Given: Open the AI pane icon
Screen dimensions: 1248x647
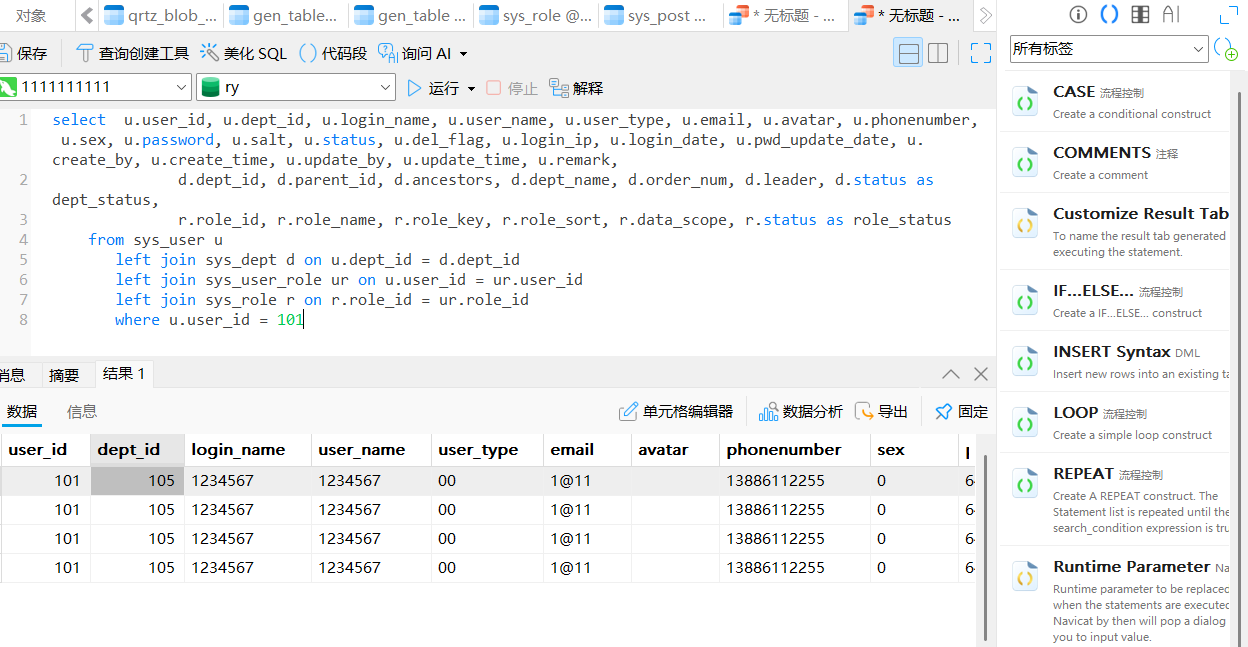Looking at the screenshot, I should (x=1171, y=15).
